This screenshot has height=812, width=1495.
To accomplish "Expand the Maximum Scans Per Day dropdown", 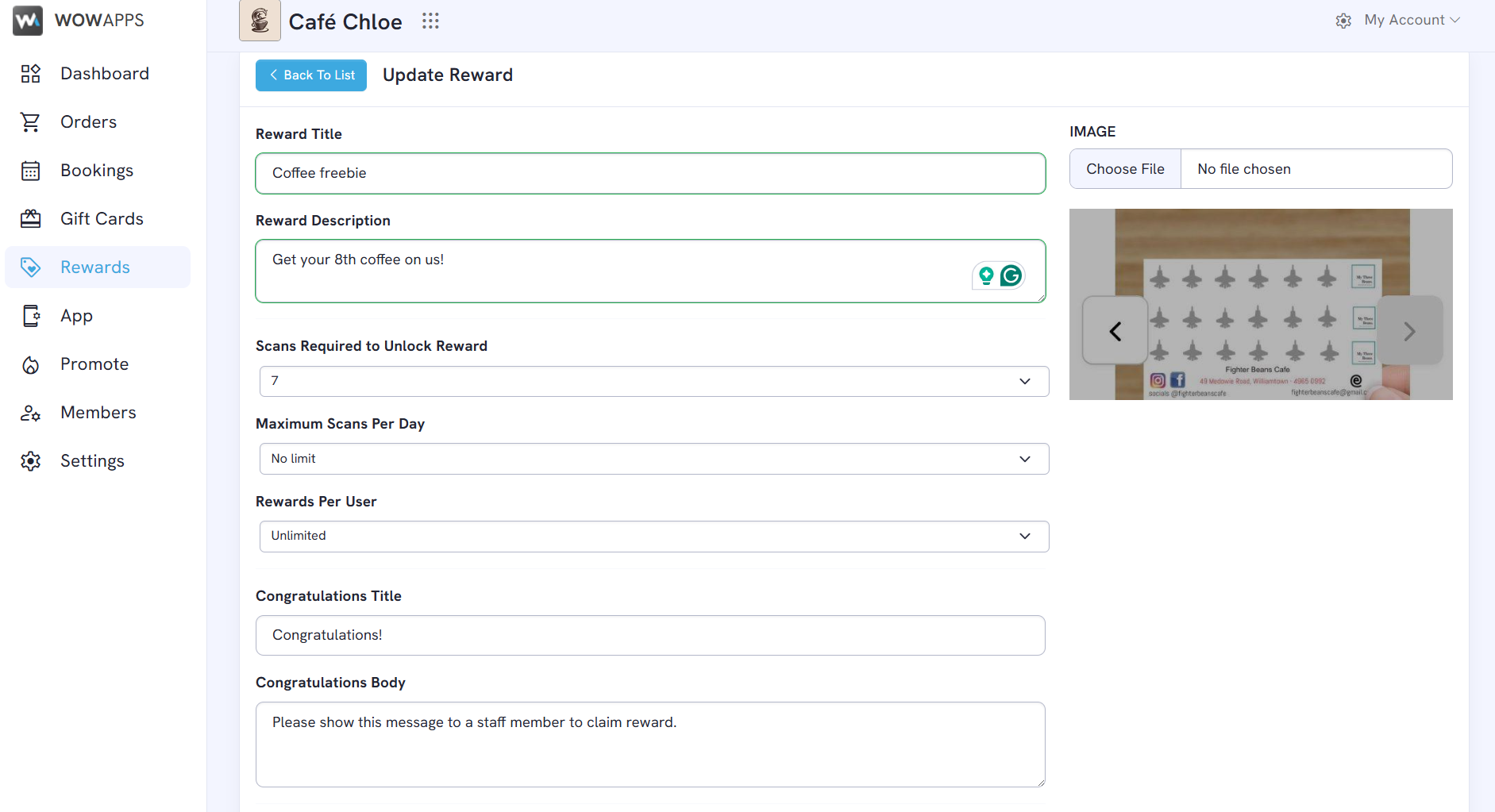I will 654,459.
